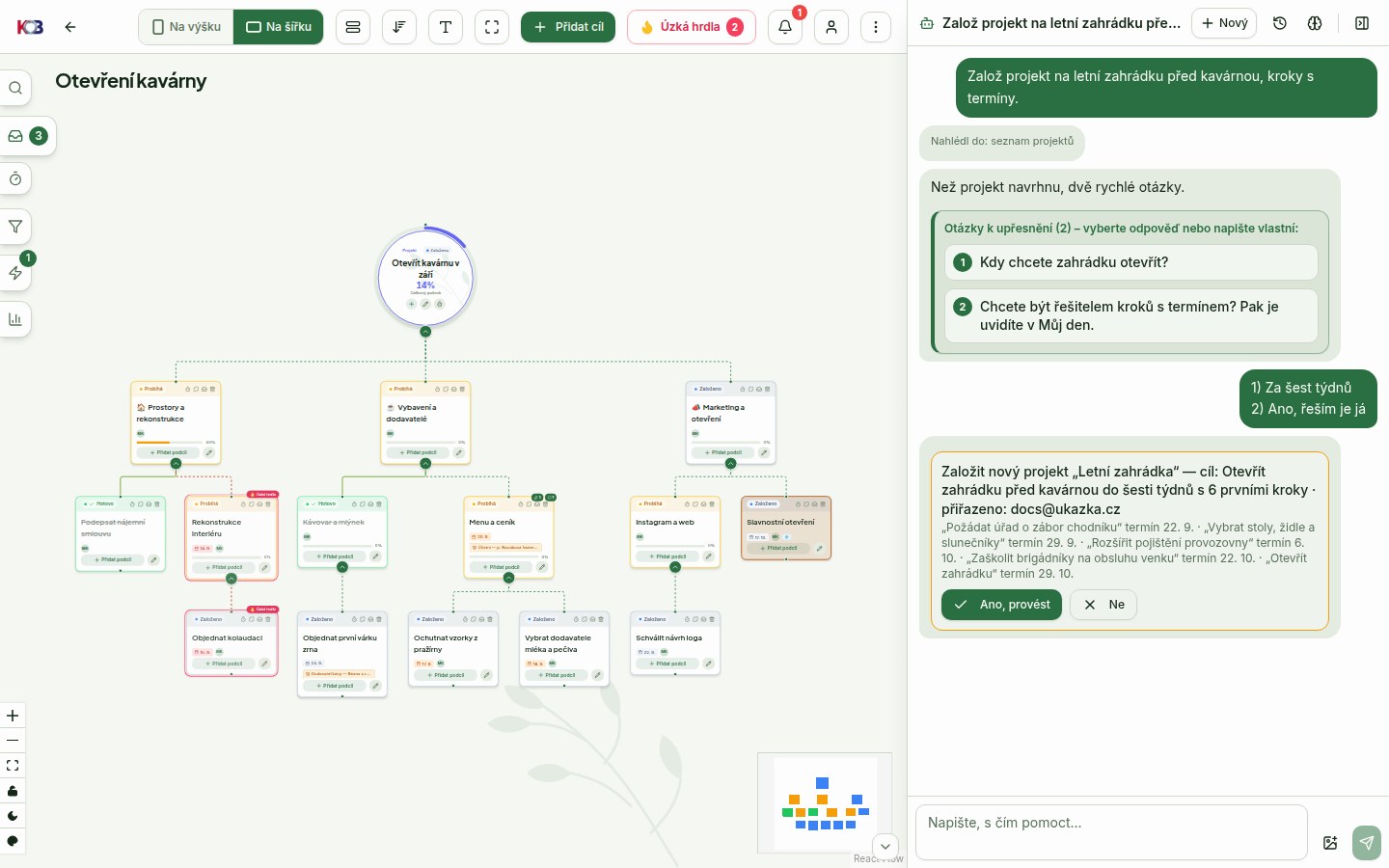
Task: Click the canvas minimap thumbnail
Action: [x=825, y=802]
